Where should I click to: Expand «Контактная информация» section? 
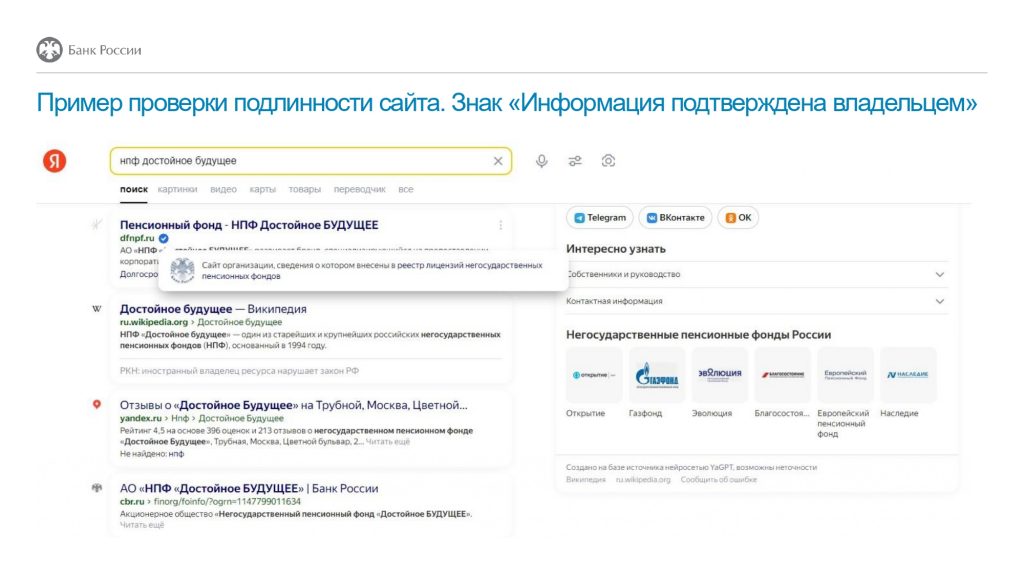(x=756, y=301)
